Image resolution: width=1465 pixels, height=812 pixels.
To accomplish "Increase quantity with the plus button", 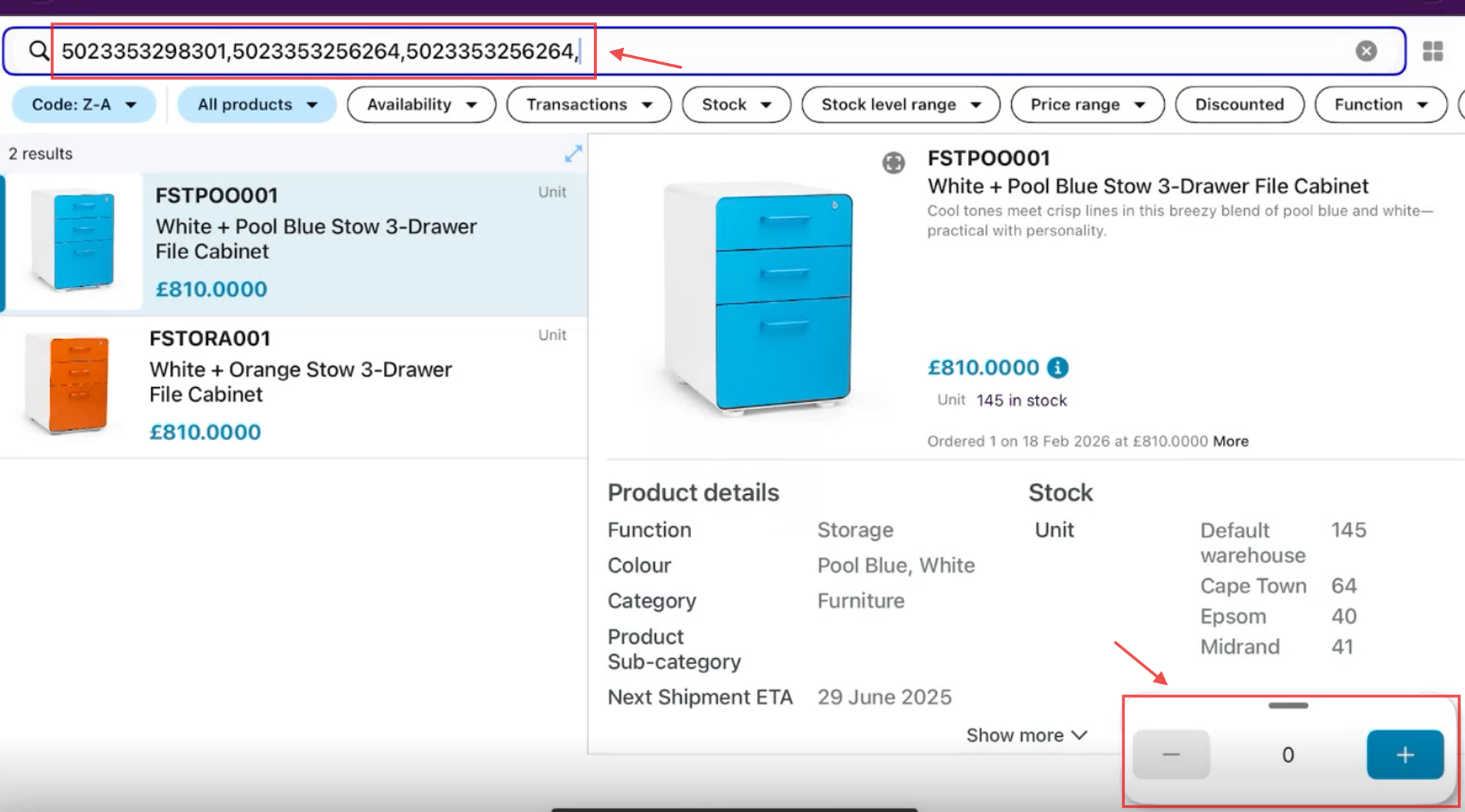I will click(1404, 755).
